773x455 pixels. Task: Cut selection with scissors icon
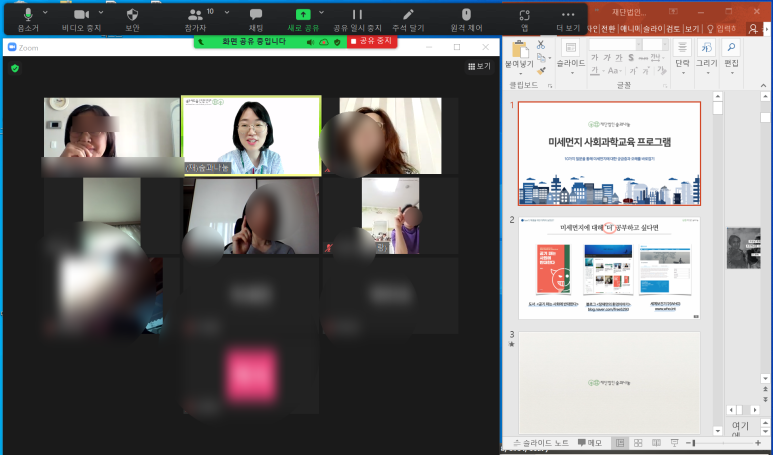541,45
